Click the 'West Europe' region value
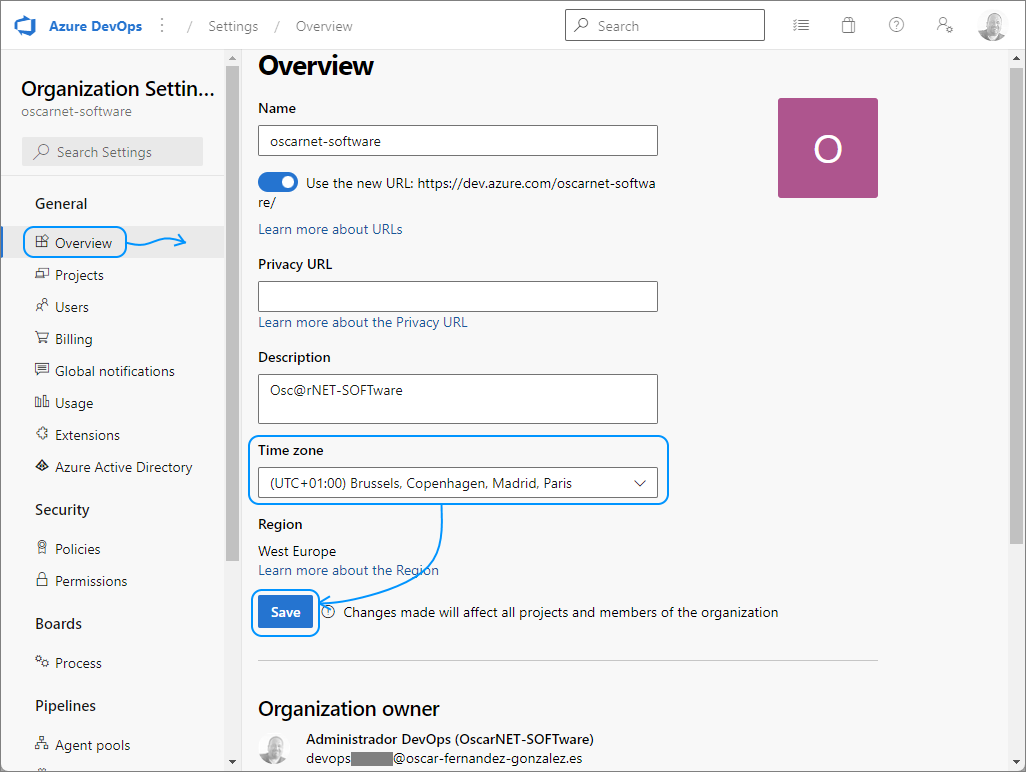Screen dimensions: 1026x772 coord(297,551)
